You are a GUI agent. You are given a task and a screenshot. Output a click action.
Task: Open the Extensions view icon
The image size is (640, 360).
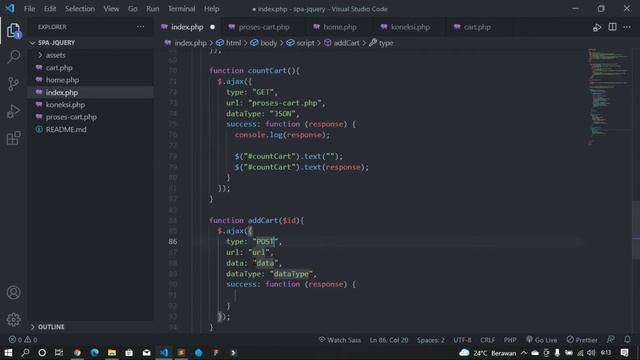click(x=13, y=138)
